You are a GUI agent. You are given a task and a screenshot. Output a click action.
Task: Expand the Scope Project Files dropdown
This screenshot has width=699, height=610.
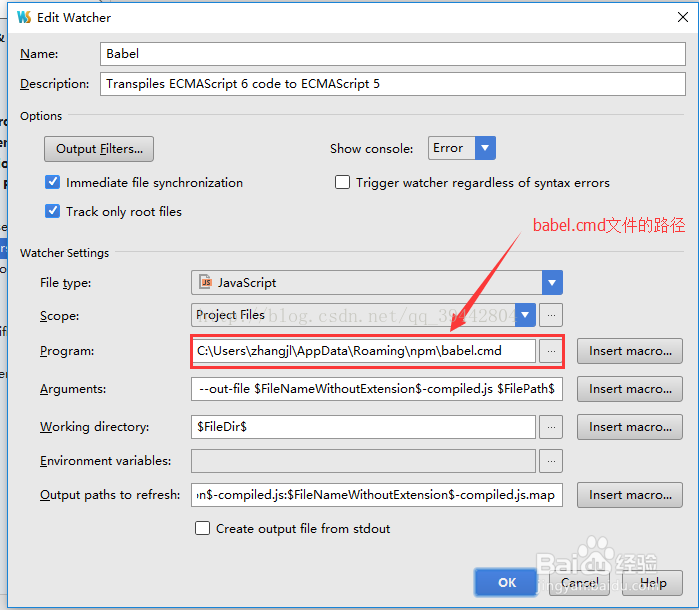point(525,315)
